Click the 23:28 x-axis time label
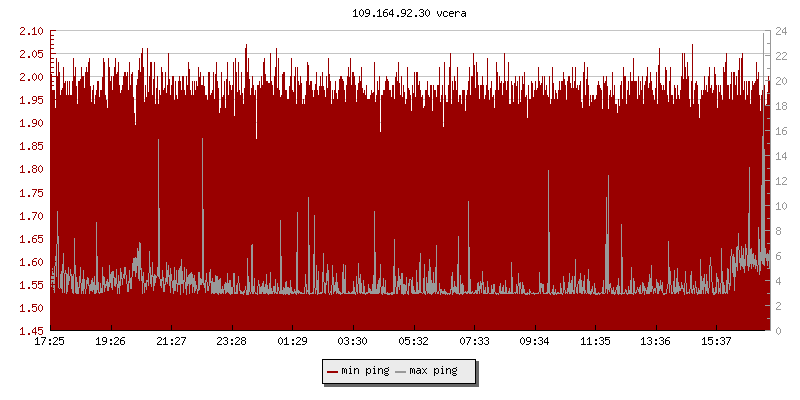 pyautogui.click(x=232, y=341)
